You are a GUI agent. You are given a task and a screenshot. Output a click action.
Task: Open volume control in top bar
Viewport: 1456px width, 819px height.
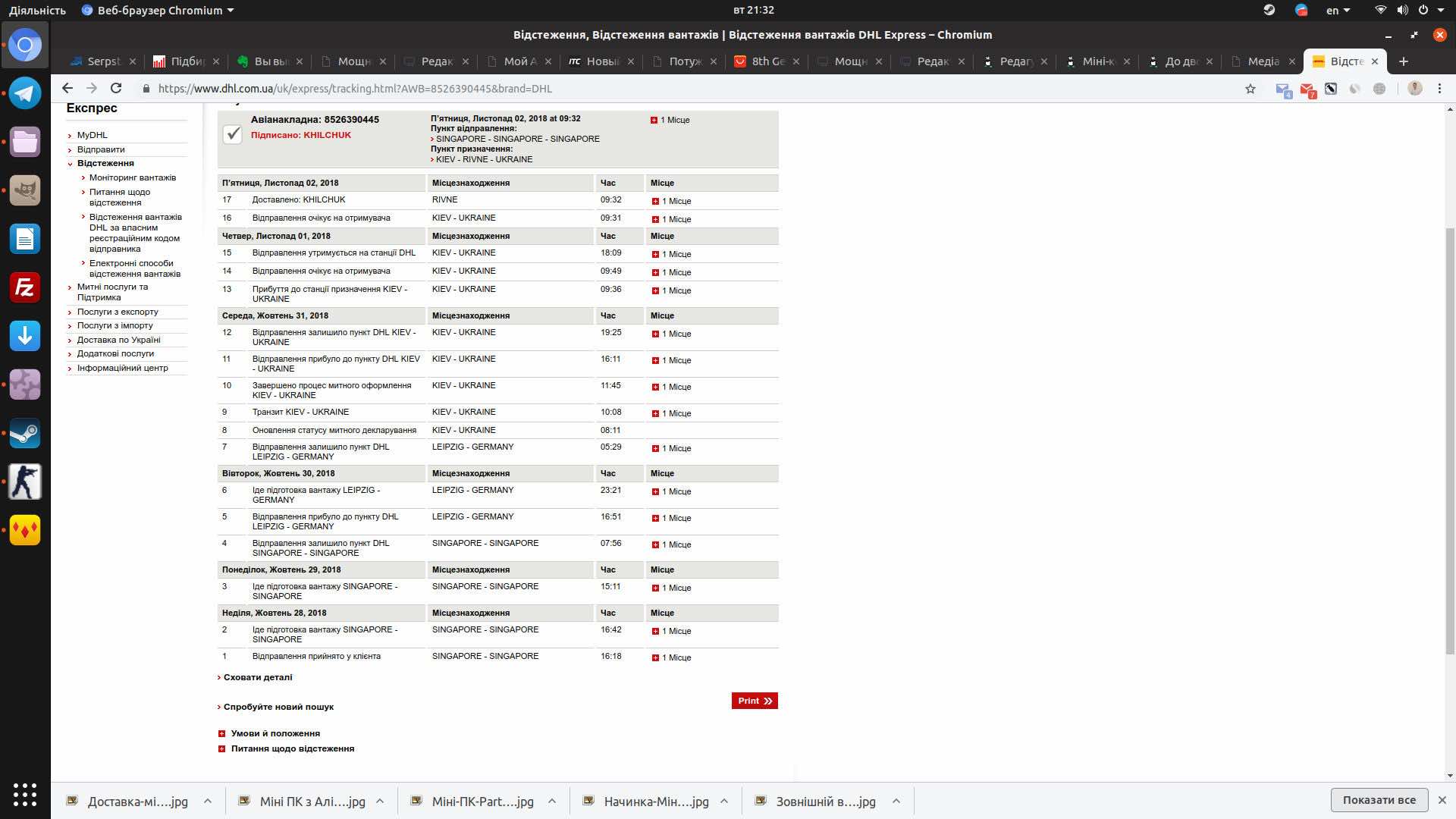(x=1402, y=10)
